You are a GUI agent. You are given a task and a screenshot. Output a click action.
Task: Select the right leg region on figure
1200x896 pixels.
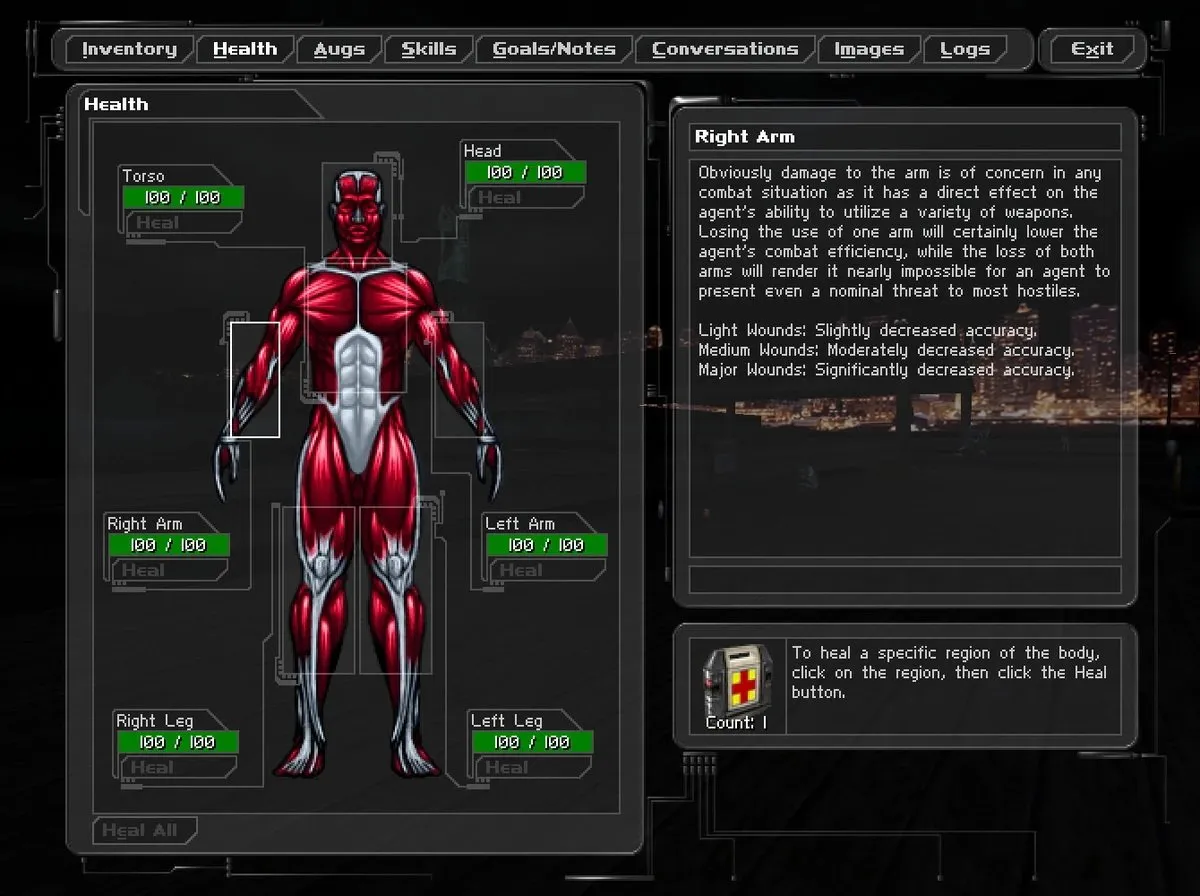318,590
